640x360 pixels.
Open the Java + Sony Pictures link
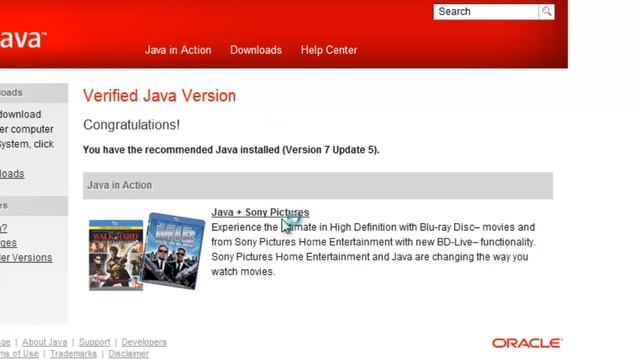click(260, 212)
